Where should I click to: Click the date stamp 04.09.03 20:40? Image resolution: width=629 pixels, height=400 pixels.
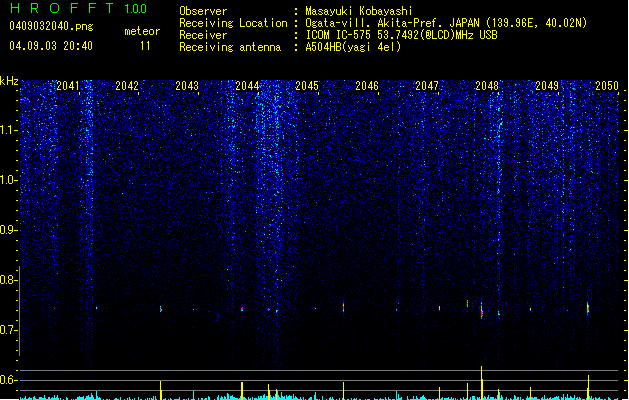(x=51, y=46)
